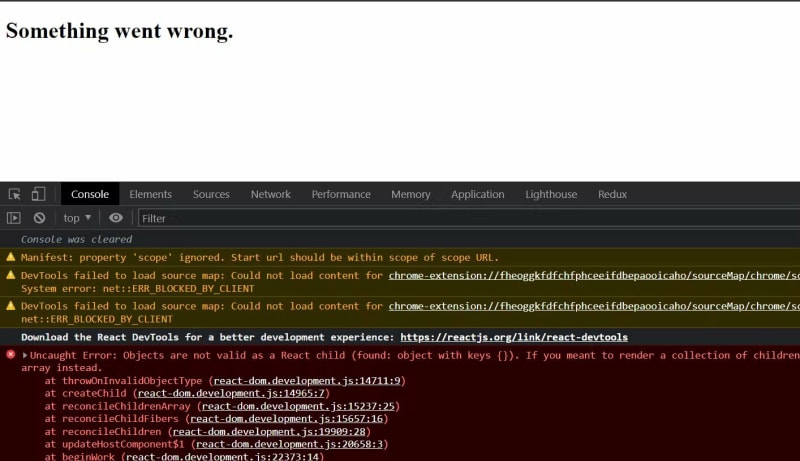The image size is (800, 461).
Task: Activate the inspect element picker icon
Action: tap(14, 194)
